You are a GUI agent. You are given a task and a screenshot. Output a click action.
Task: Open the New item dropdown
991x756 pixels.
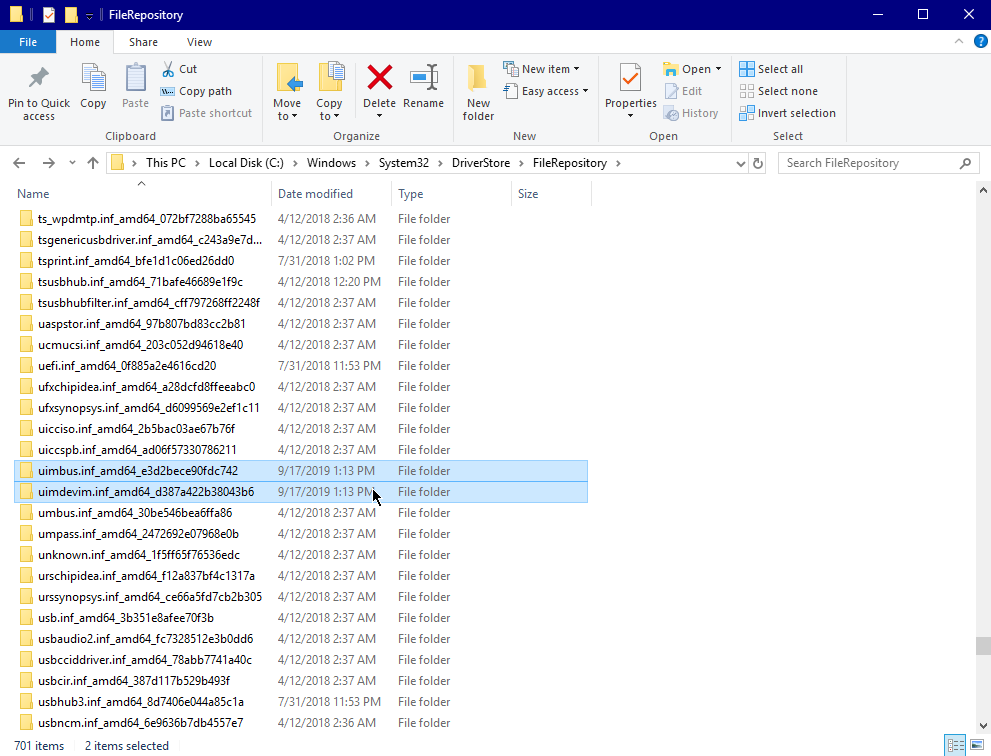click(x=542, y=69)
